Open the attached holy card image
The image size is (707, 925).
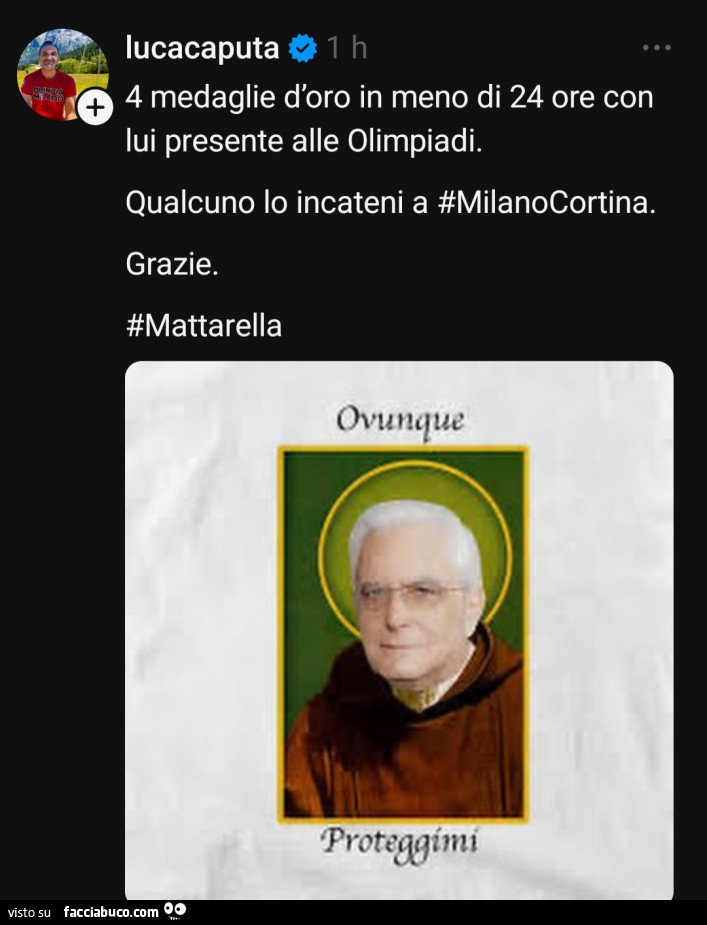(399, 630)
